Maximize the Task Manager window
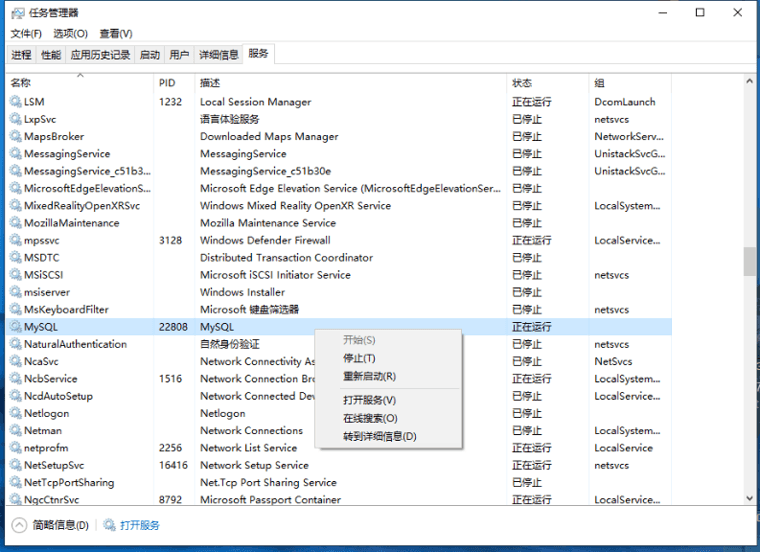The height and width of the screenshot is (552, 760). pyautogui.click(x=700, y=13)
